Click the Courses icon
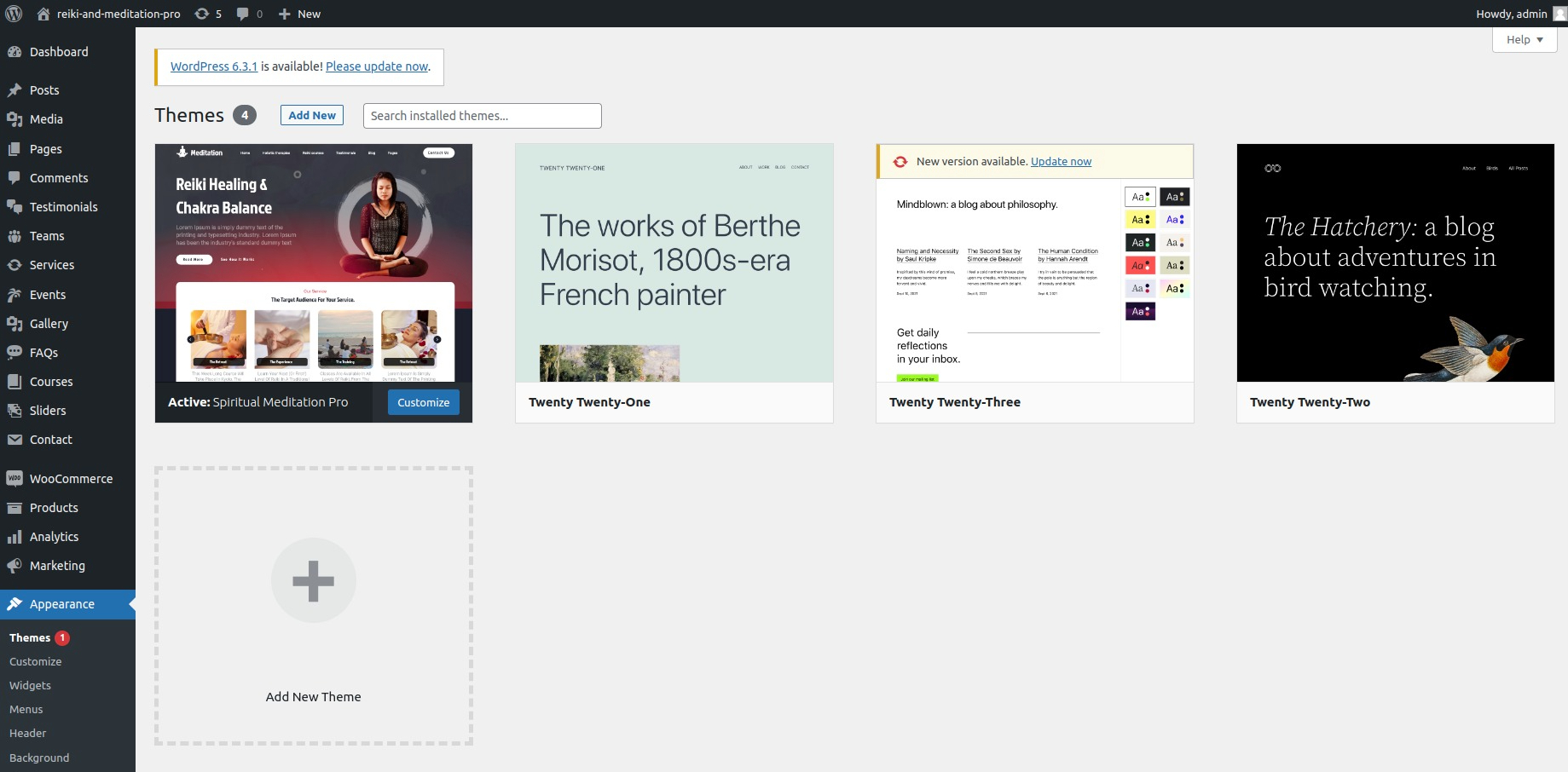The width and height of the screenshot is (1568, 772). click(14, 382)
